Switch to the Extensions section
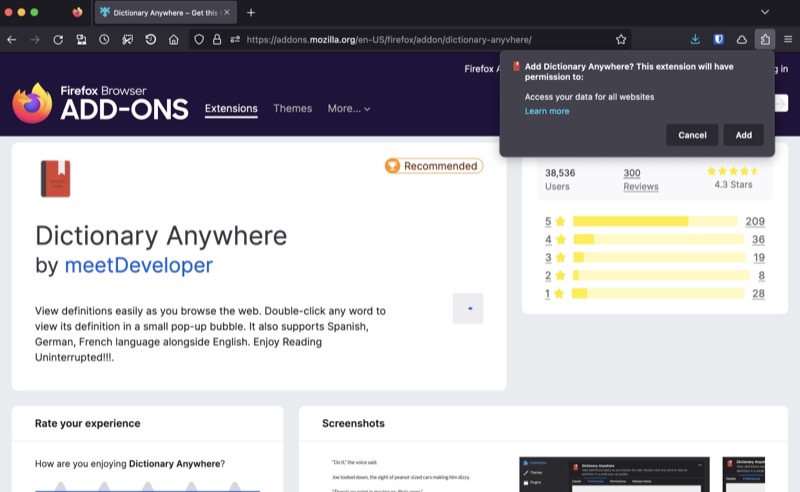 (x=231, y=109)
